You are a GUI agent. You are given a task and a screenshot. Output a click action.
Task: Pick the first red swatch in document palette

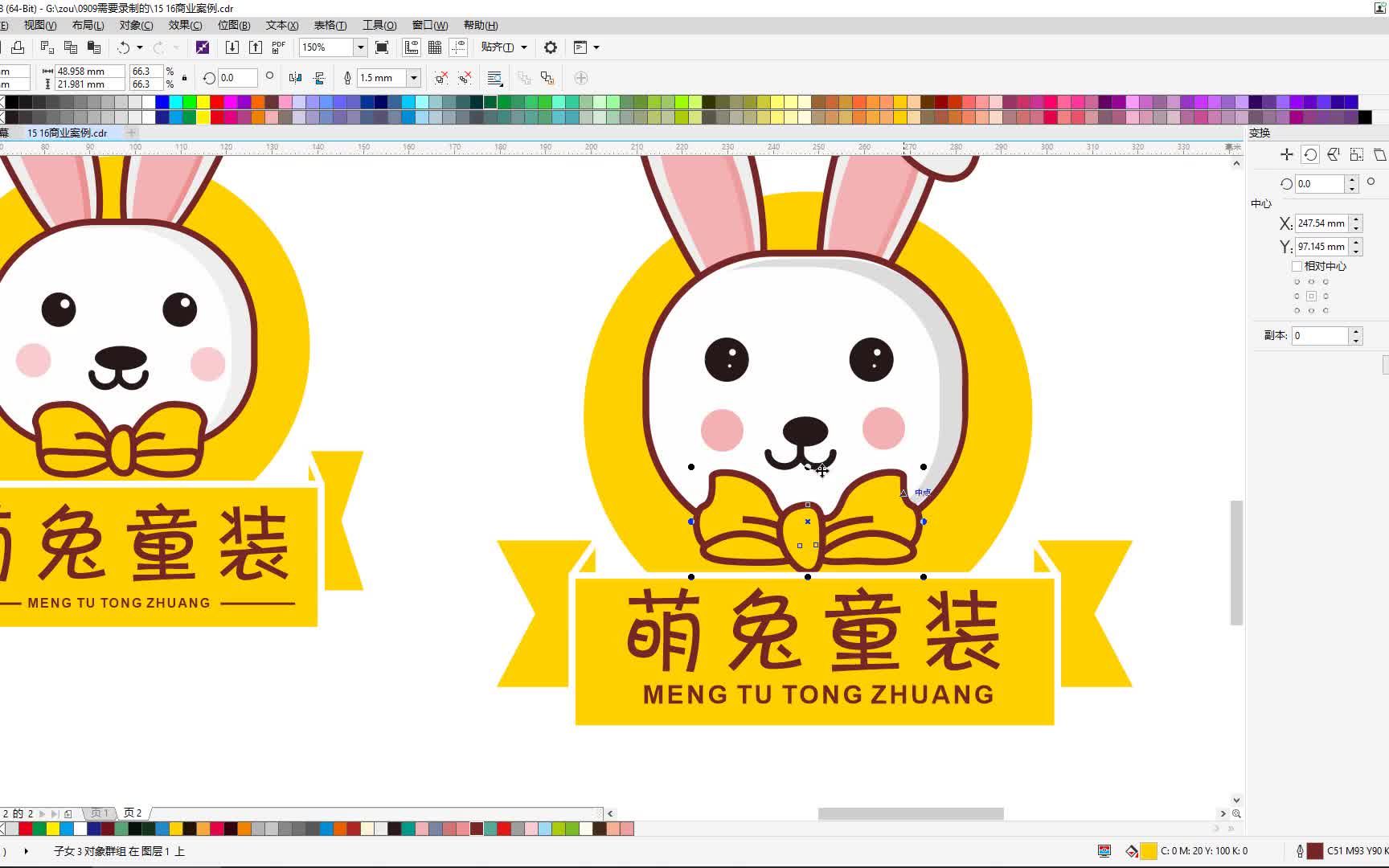[x=26, y=829]
